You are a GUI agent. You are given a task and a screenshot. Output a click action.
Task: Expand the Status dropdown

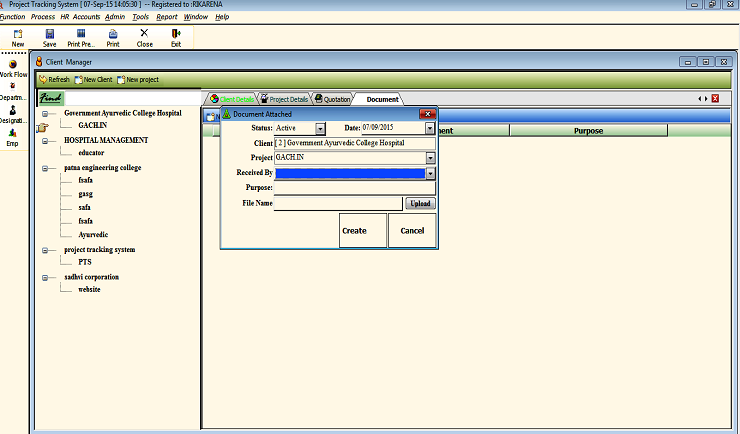coord(320,128)
